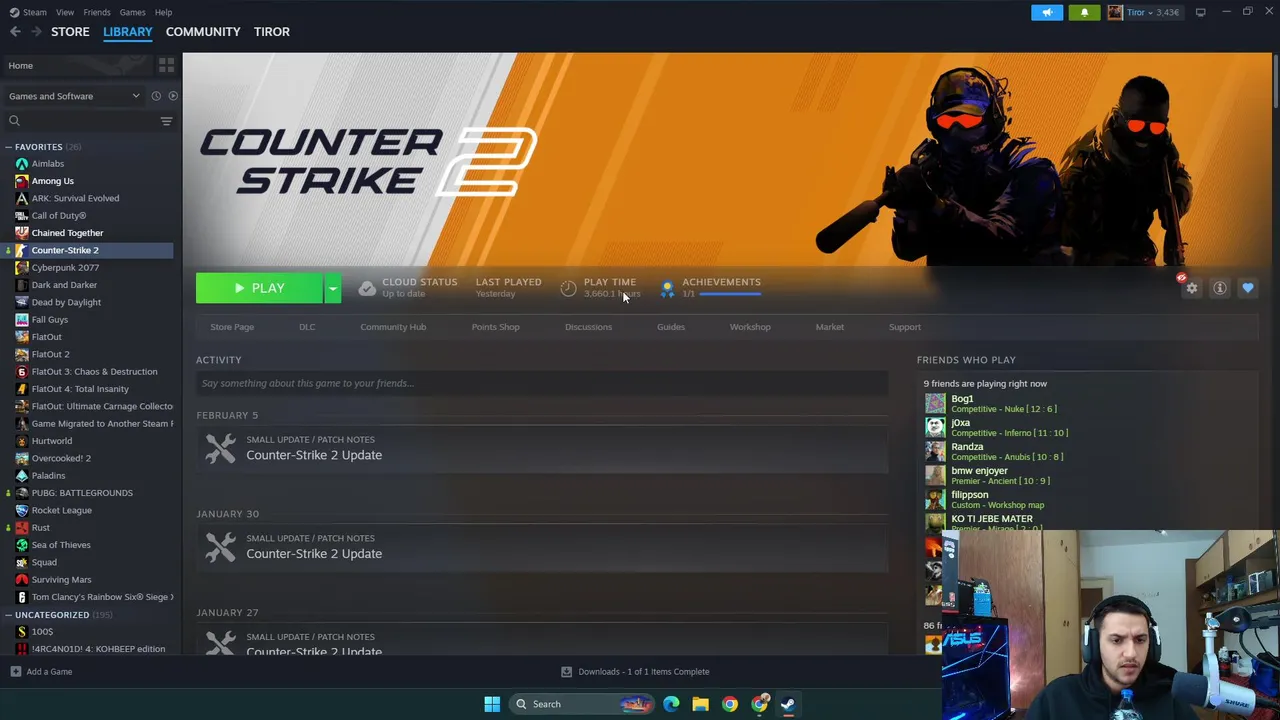
Task: Open the Community Hub link
Action: click(393, 327)
